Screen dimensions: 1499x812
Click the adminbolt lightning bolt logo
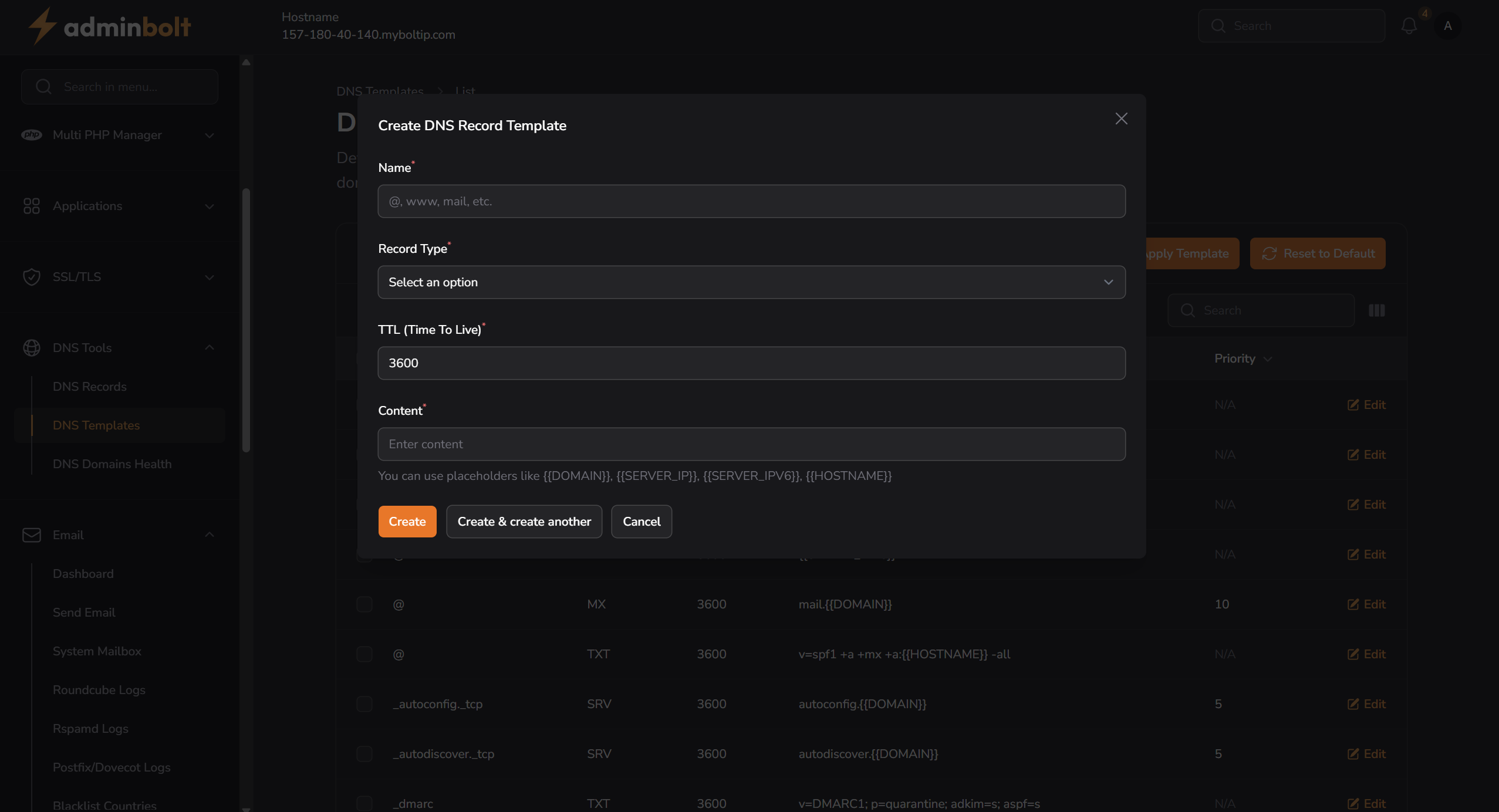pyautogui.click(x=41, y=25)
